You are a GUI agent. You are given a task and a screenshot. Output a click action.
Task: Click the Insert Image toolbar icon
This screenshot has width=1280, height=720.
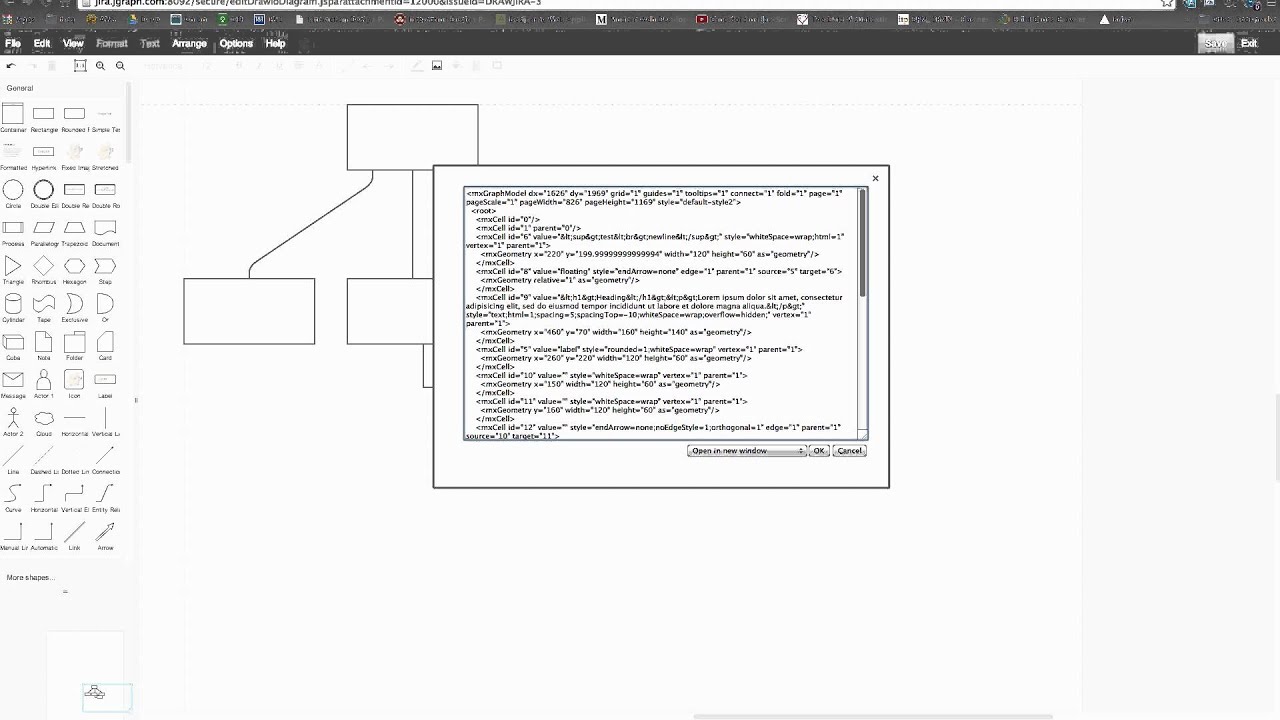coord(437,66)
